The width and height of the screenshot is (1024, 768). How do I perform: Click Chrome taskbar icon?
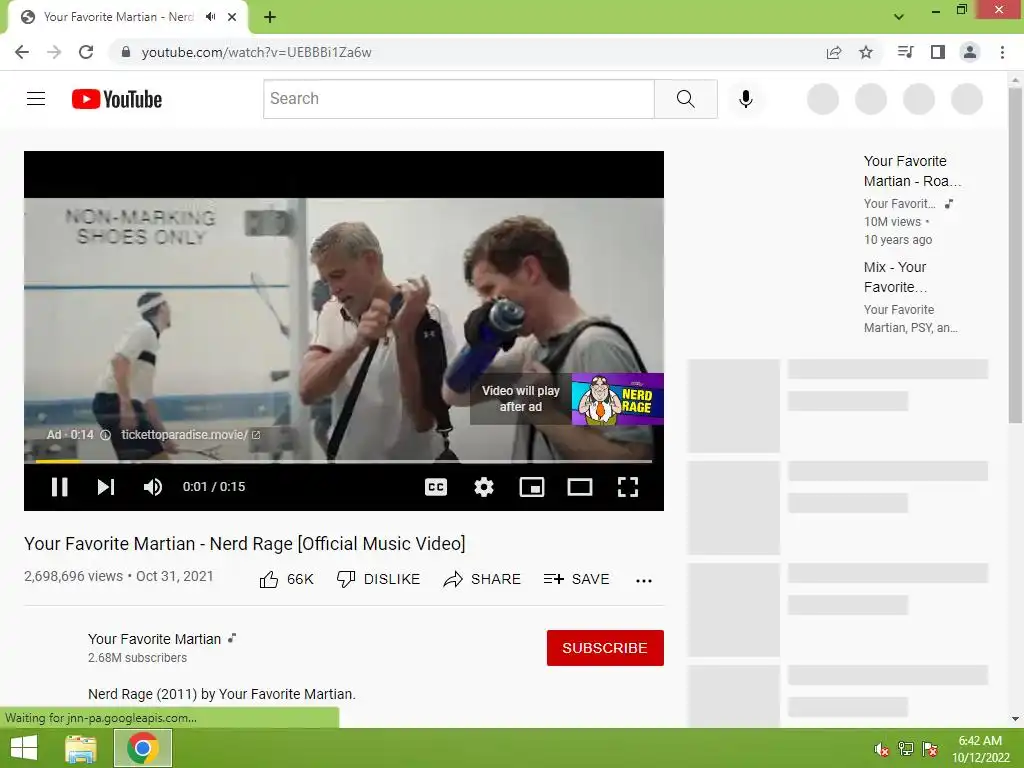click(x=143, y=748)
